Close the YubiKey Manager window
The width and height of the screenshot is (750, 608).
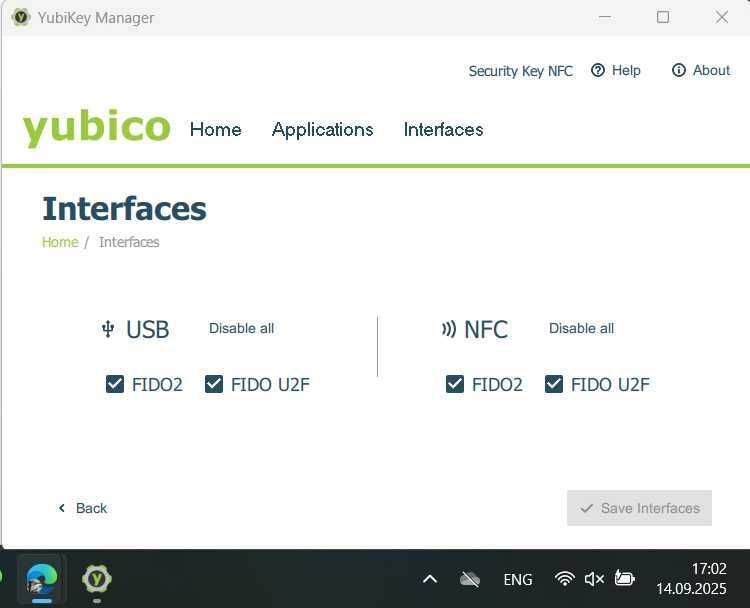[722, 17]
